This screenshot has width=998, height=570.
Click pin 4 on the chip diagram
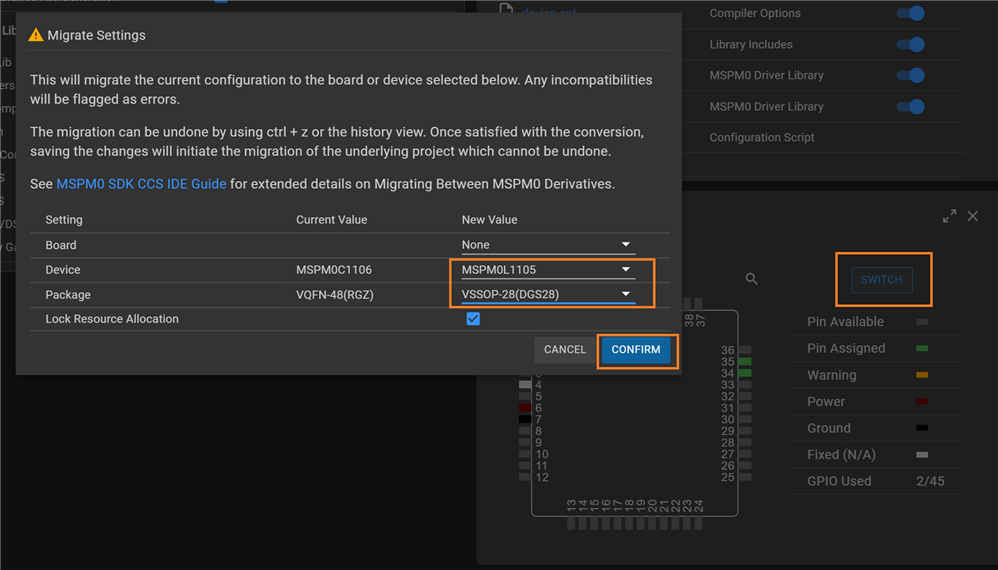click(x=524, y=385)
